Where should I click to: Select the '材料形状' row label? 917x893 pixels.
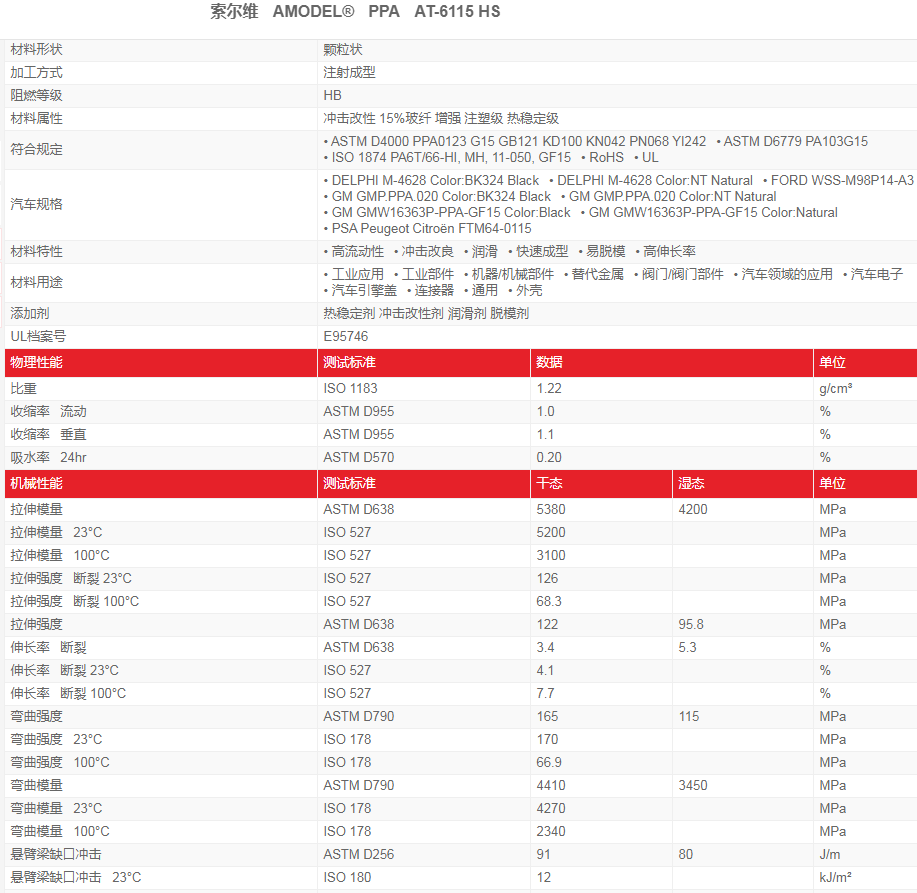36,50
